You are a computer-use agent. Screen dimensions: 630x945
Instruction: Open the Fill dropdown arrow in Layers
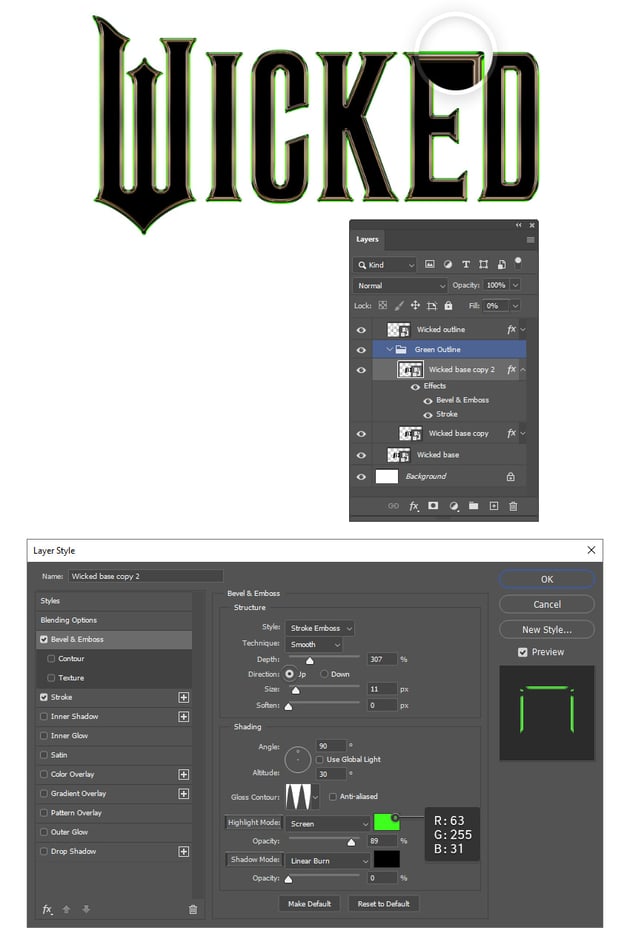pyautogui.click(x=515, y=306)
